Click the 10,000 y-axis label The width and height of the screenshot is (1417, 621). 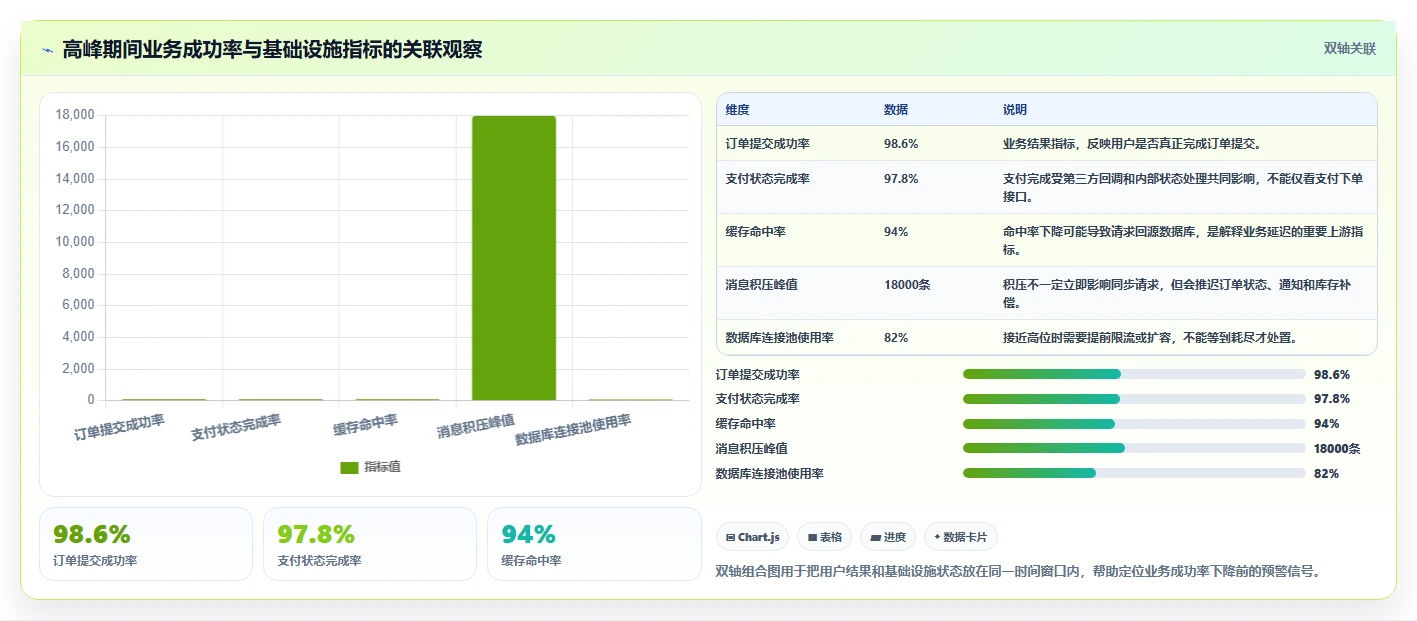pos(75,242)
